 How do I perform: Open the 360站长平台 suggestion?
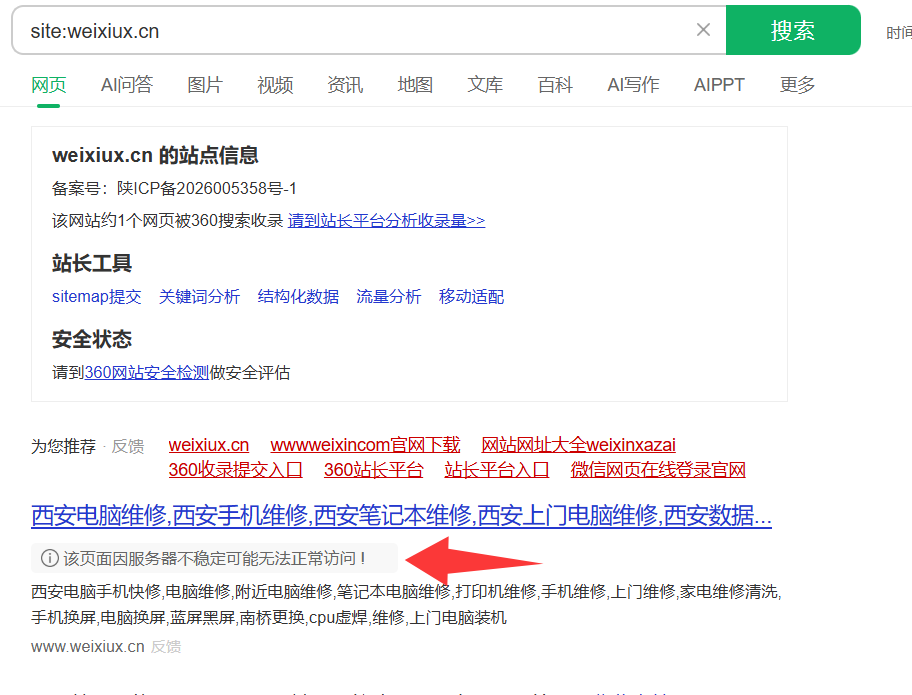373,469
